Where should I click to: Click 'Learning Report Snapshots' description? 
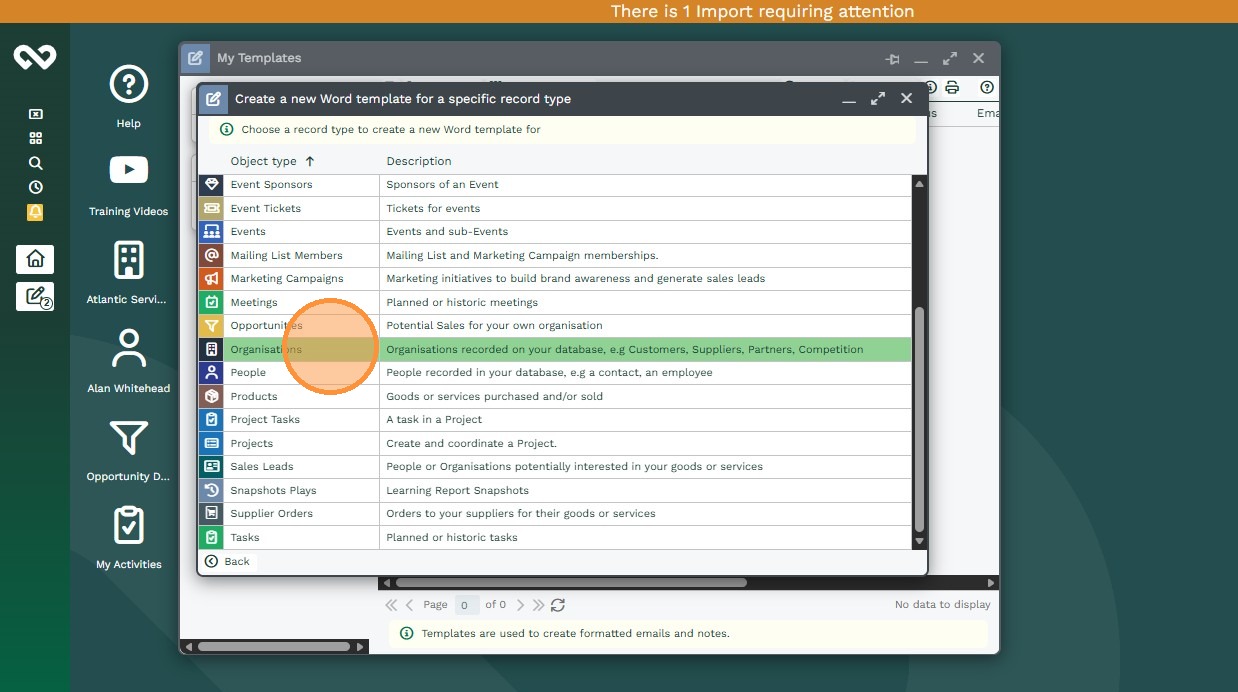point(458,490)
